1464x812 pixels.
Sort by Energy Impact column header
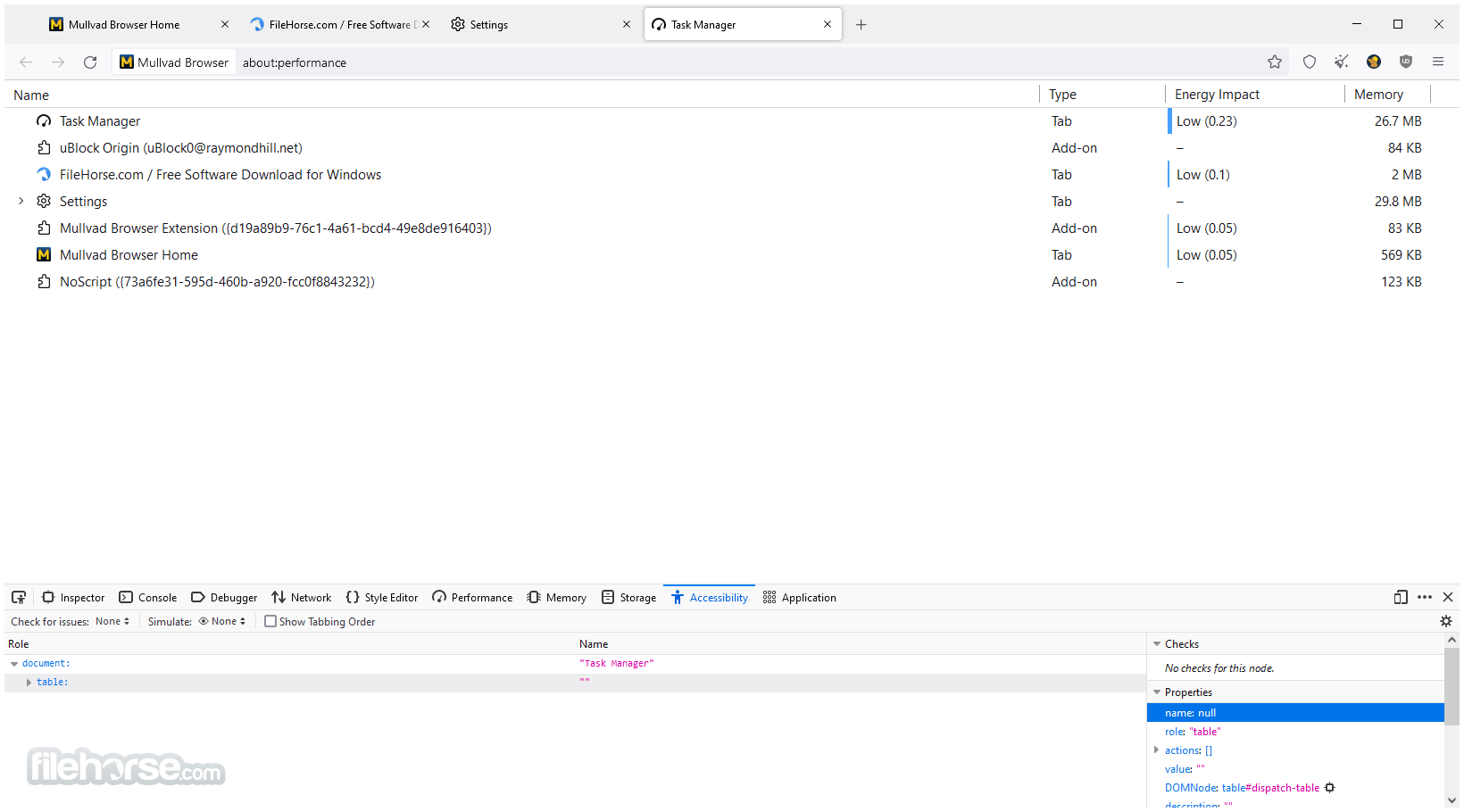point(1255,95)
